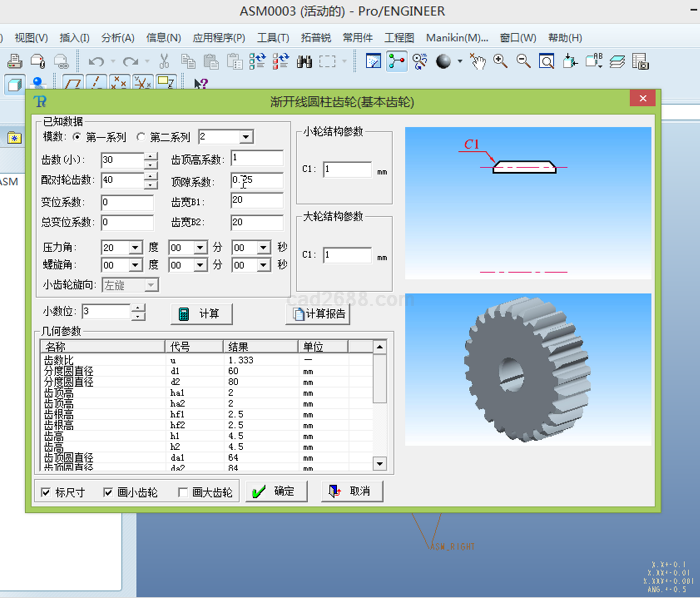
Task: Expand the 压力角 degrees dropdown
Action: [136, 247]
